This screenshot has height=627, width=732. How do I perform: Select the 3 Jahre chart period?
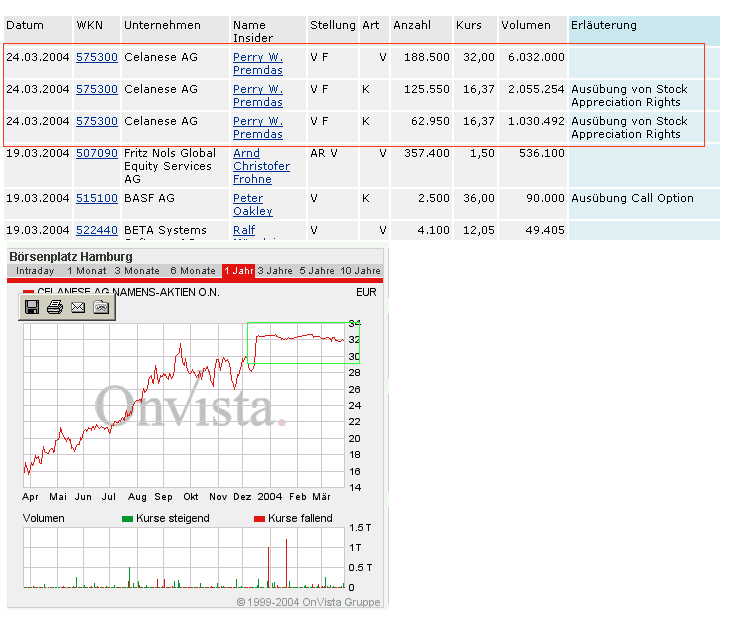pyautogui.click(x=275, y=271)
